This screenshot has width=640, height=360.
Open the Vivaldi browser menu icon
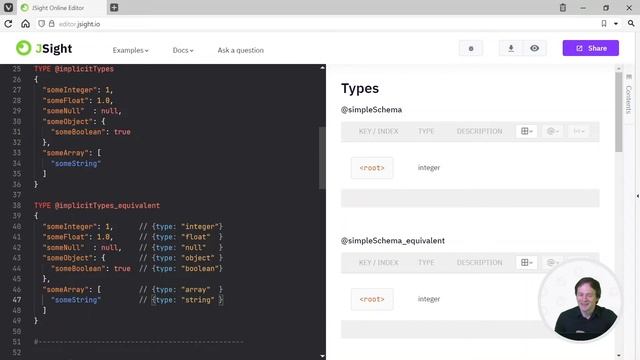tap(8, 7)
